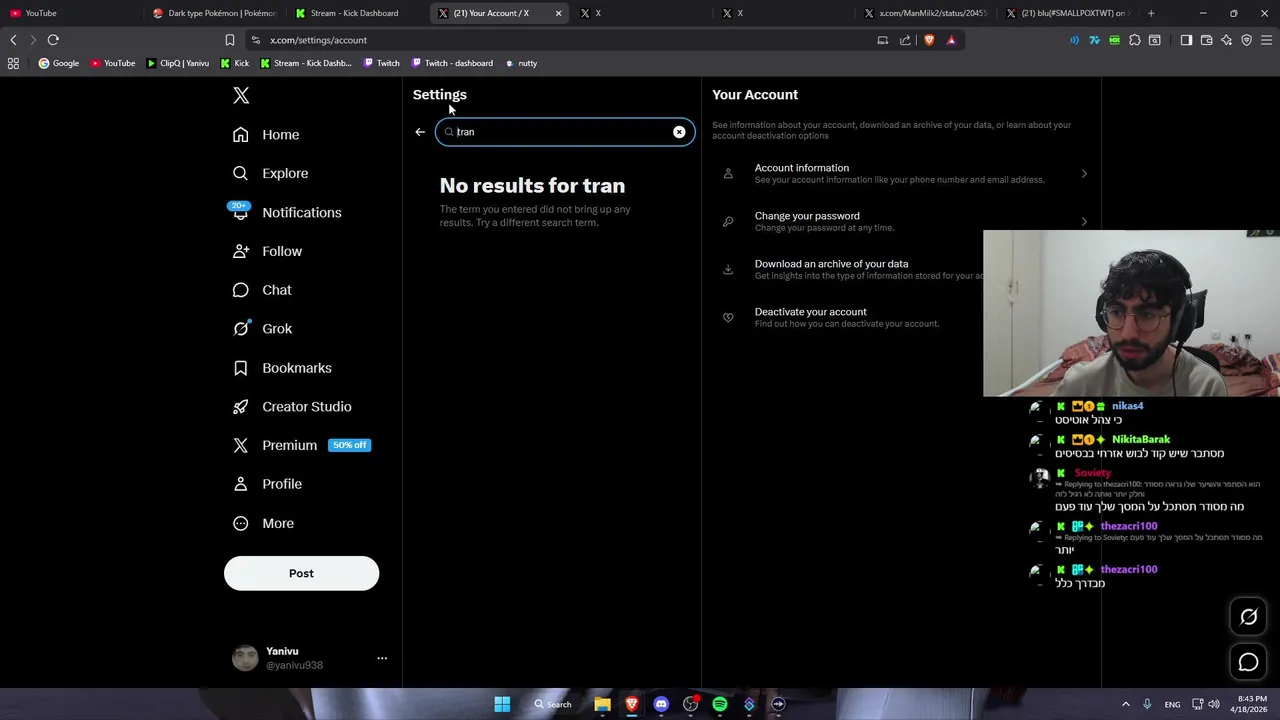Click back arrow in Settings search

(420, 132)
